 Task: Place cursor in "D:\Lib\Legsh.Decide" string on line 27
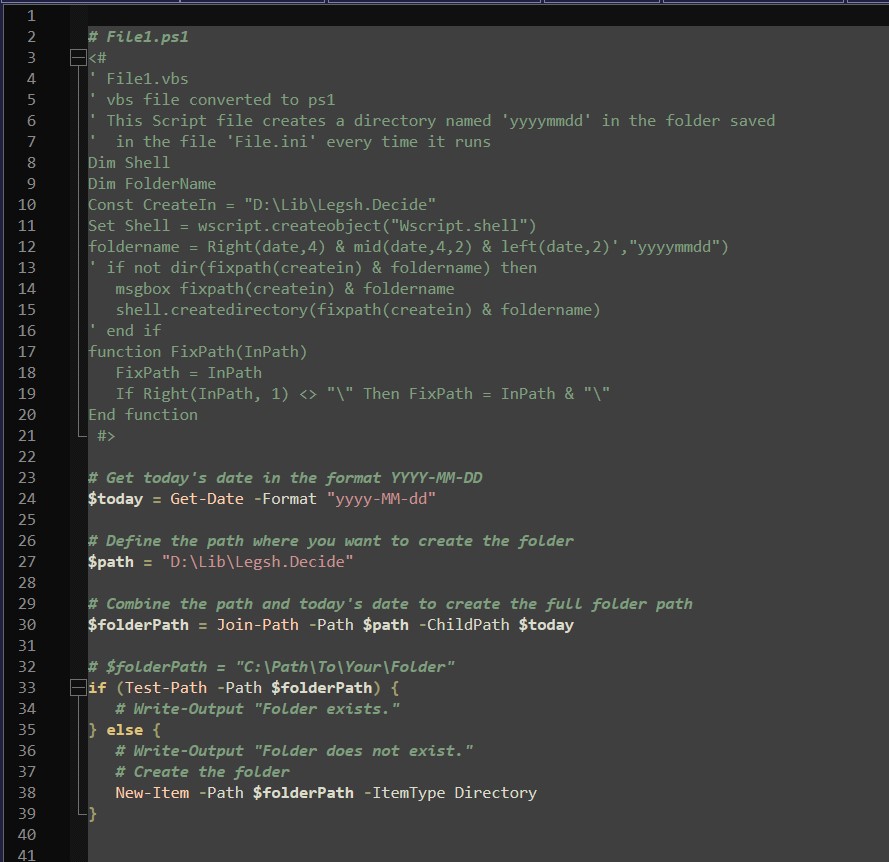point(258,562)
